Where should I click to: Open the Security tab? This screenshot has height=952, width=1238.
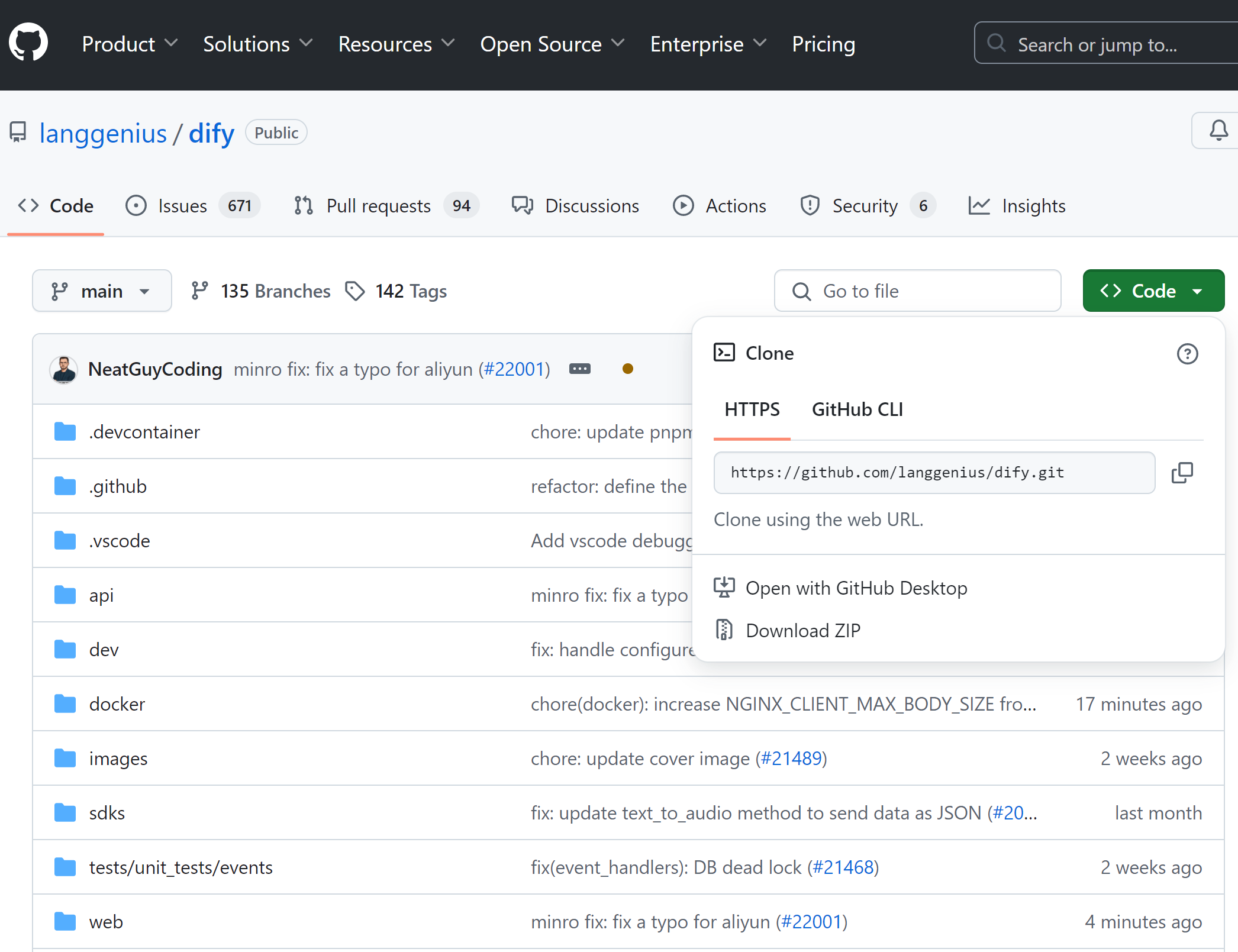pos(868,206)
